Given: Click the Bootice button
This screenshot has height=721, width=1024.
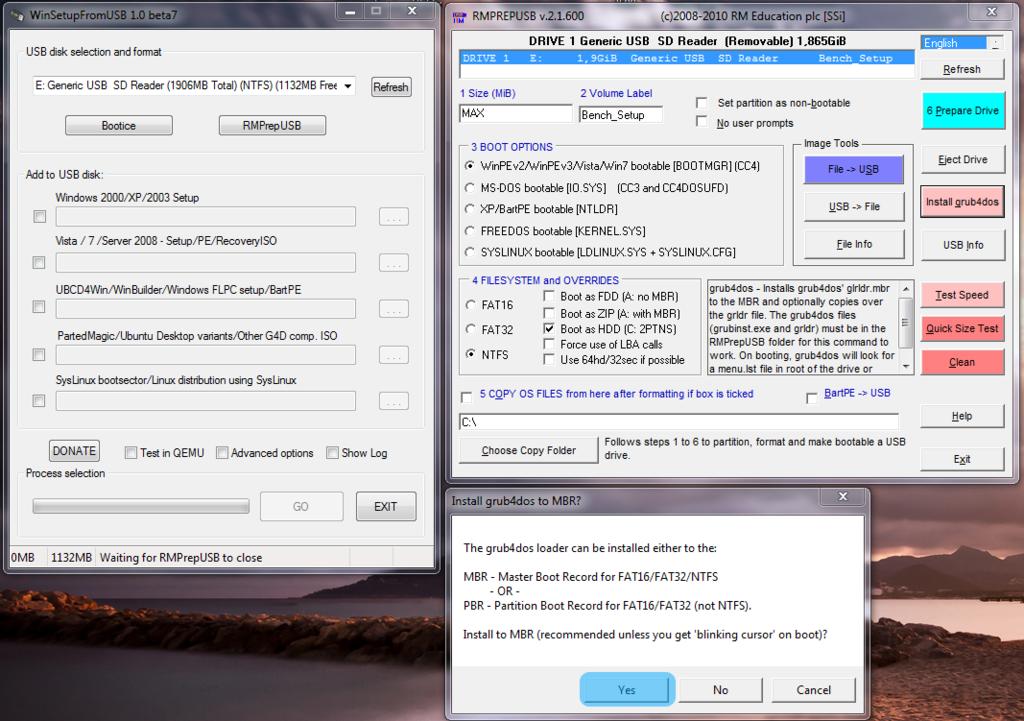Looking at the screenshot, I should click(118, 126).
